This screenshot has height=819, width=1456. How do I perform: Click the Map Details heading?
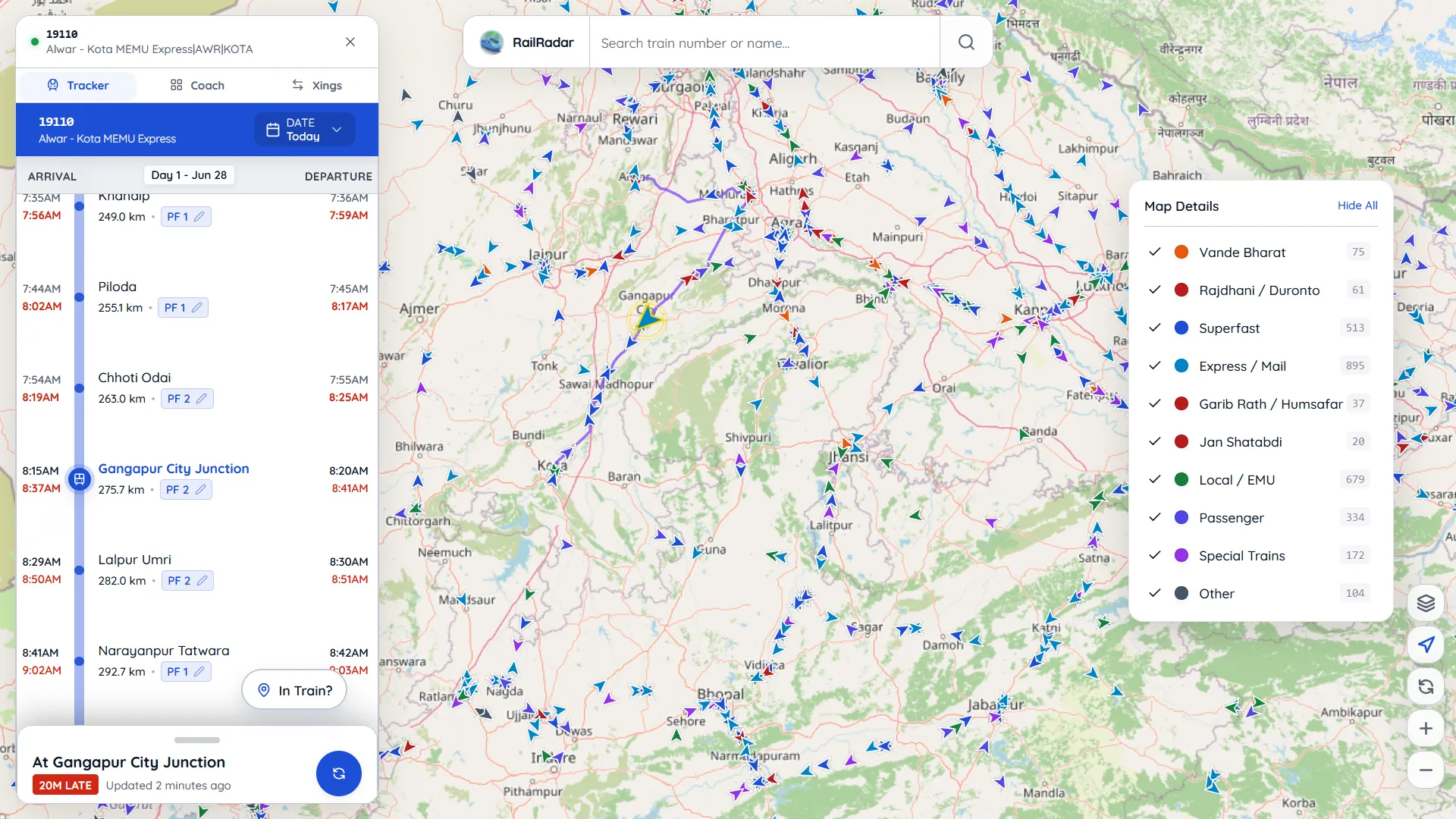click(1181, 206)
